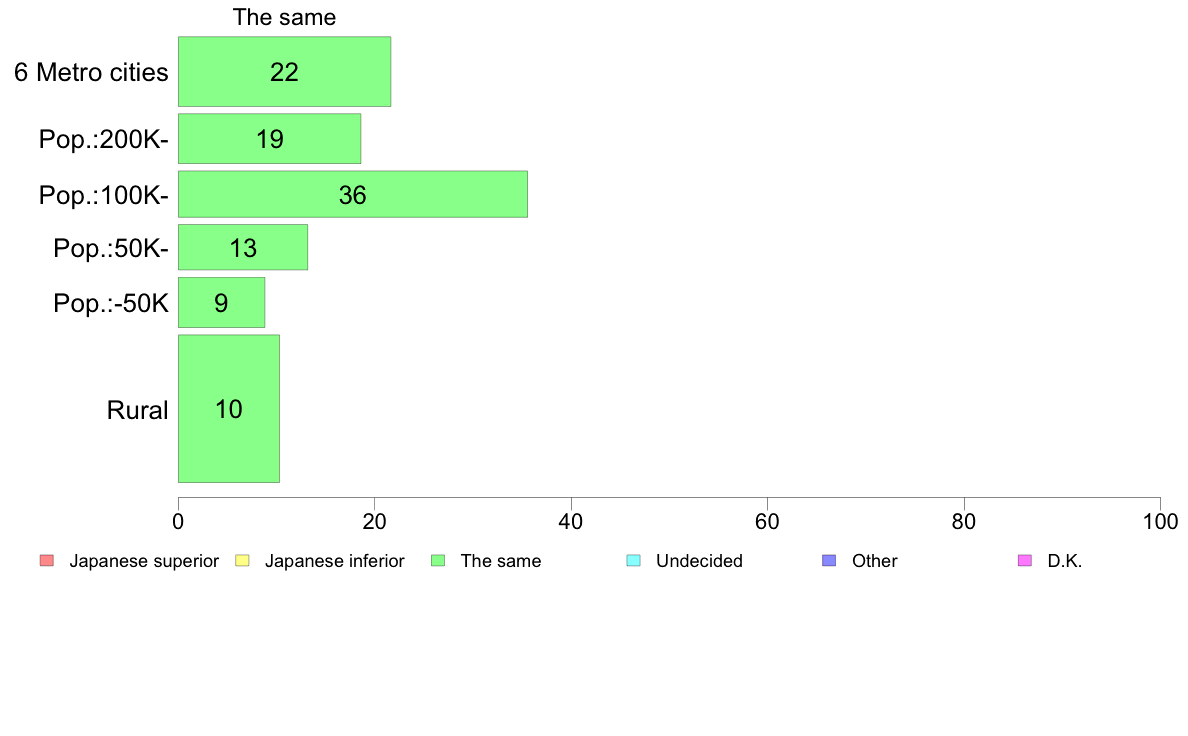Click the Rural category label
Screen dimensions: 1188x736
[x=137, y=410]
